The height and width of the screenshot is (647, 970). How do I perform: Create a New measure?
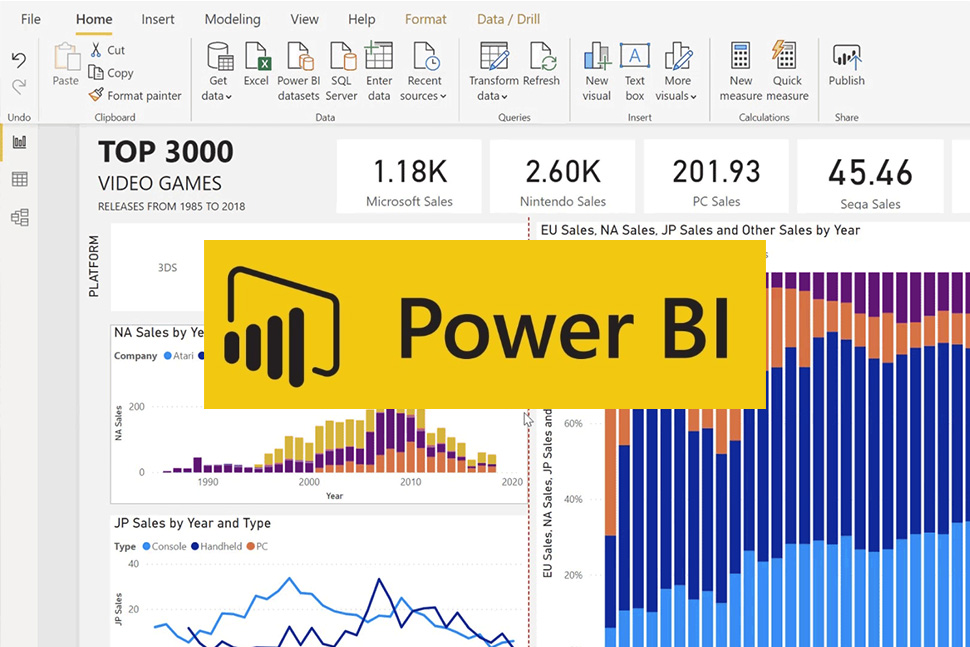click(x=741, y=57)
